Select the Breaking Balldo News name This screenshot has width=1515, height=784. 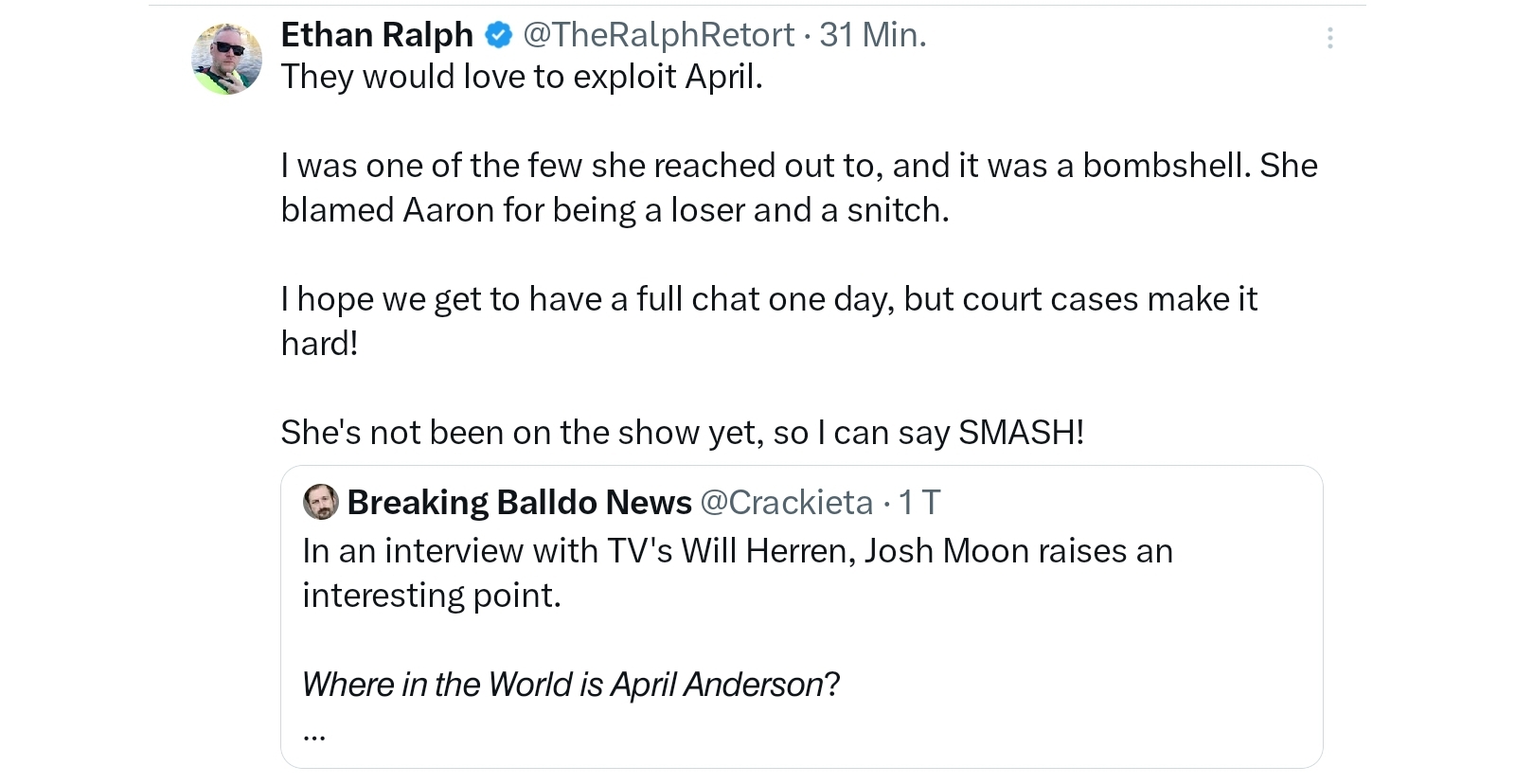point(519,502)
